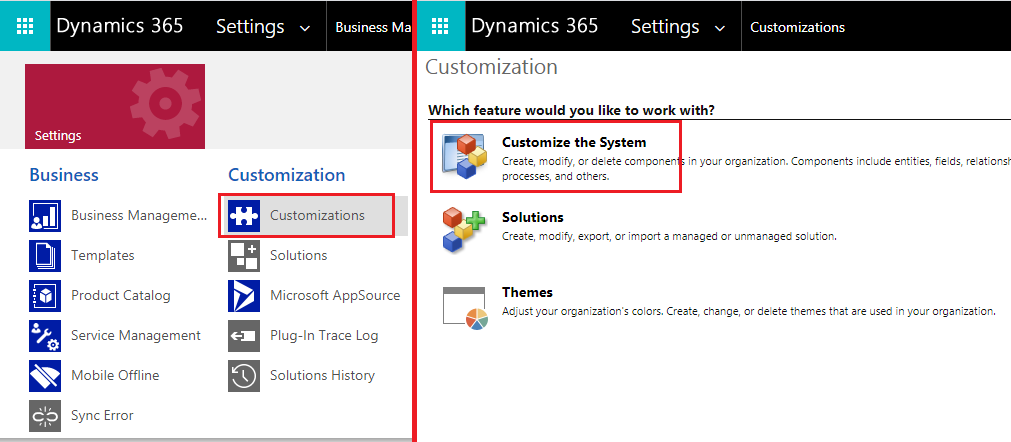Open Solutions link in Customization group
1011x442 pixels.
pyautogui.click(x=299, y=255)
